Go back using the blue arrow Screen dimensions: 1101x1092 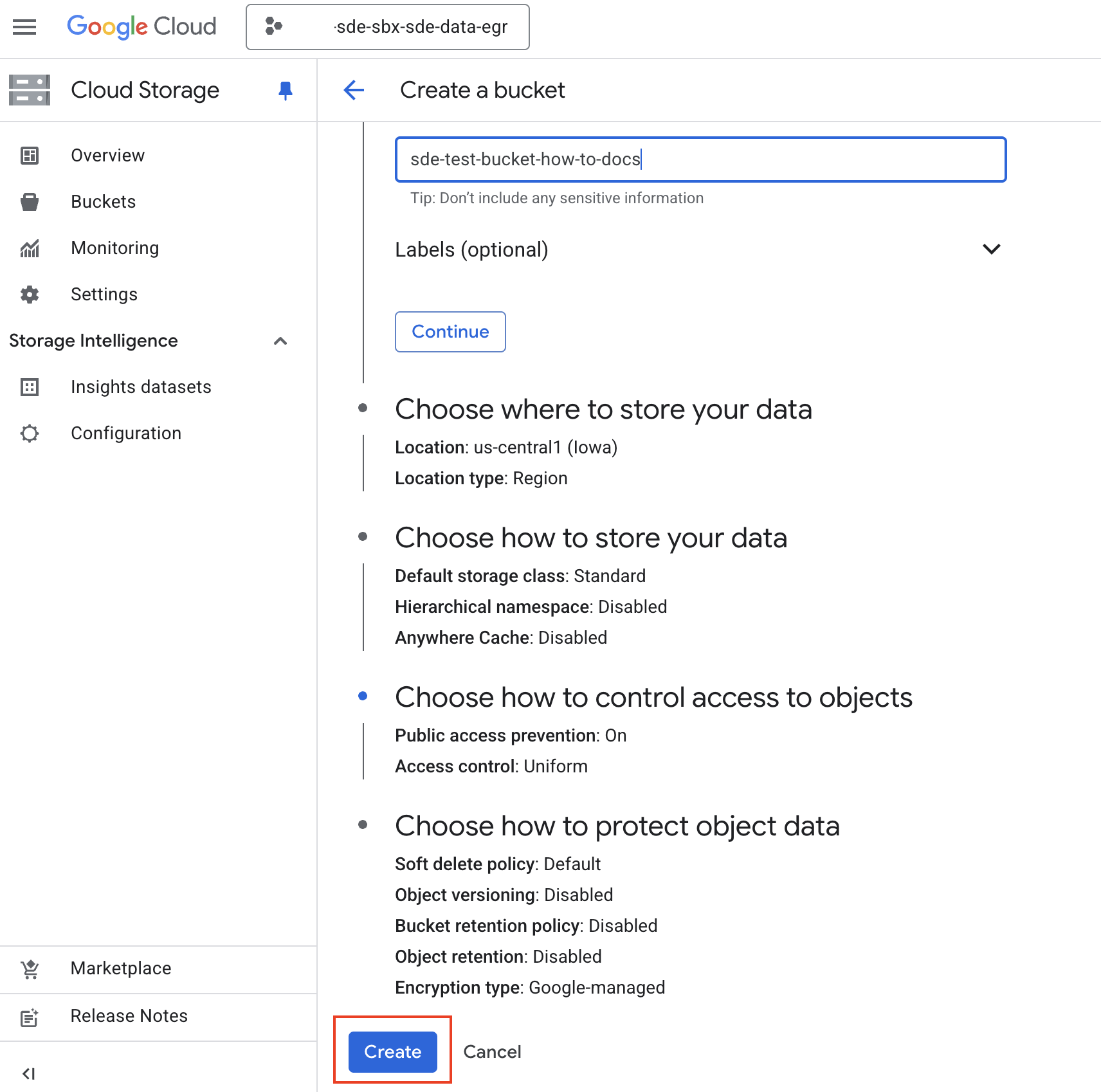354,90
